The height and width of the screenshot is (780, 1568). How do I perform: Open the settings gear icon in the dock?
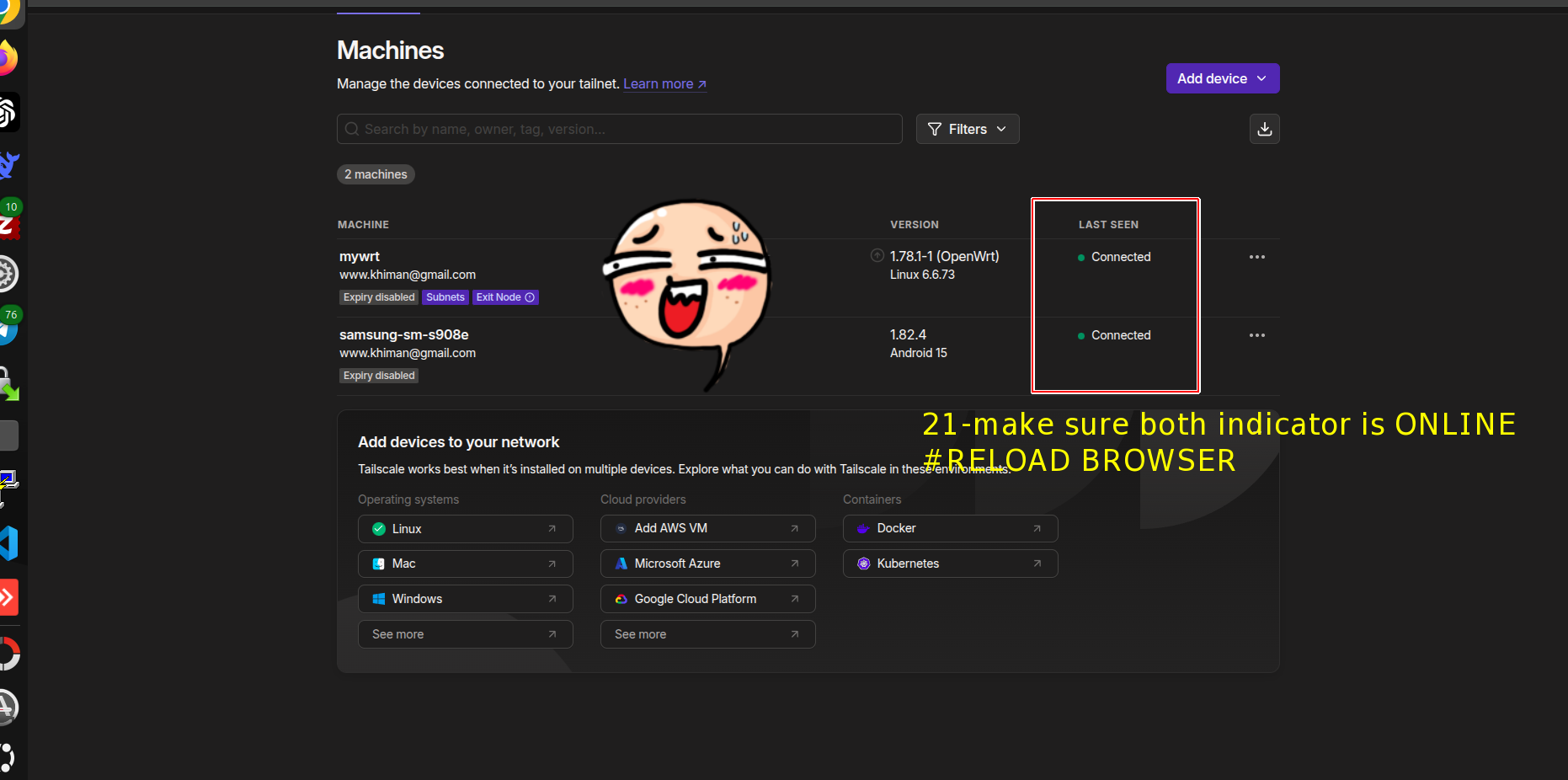click(8, 274)
